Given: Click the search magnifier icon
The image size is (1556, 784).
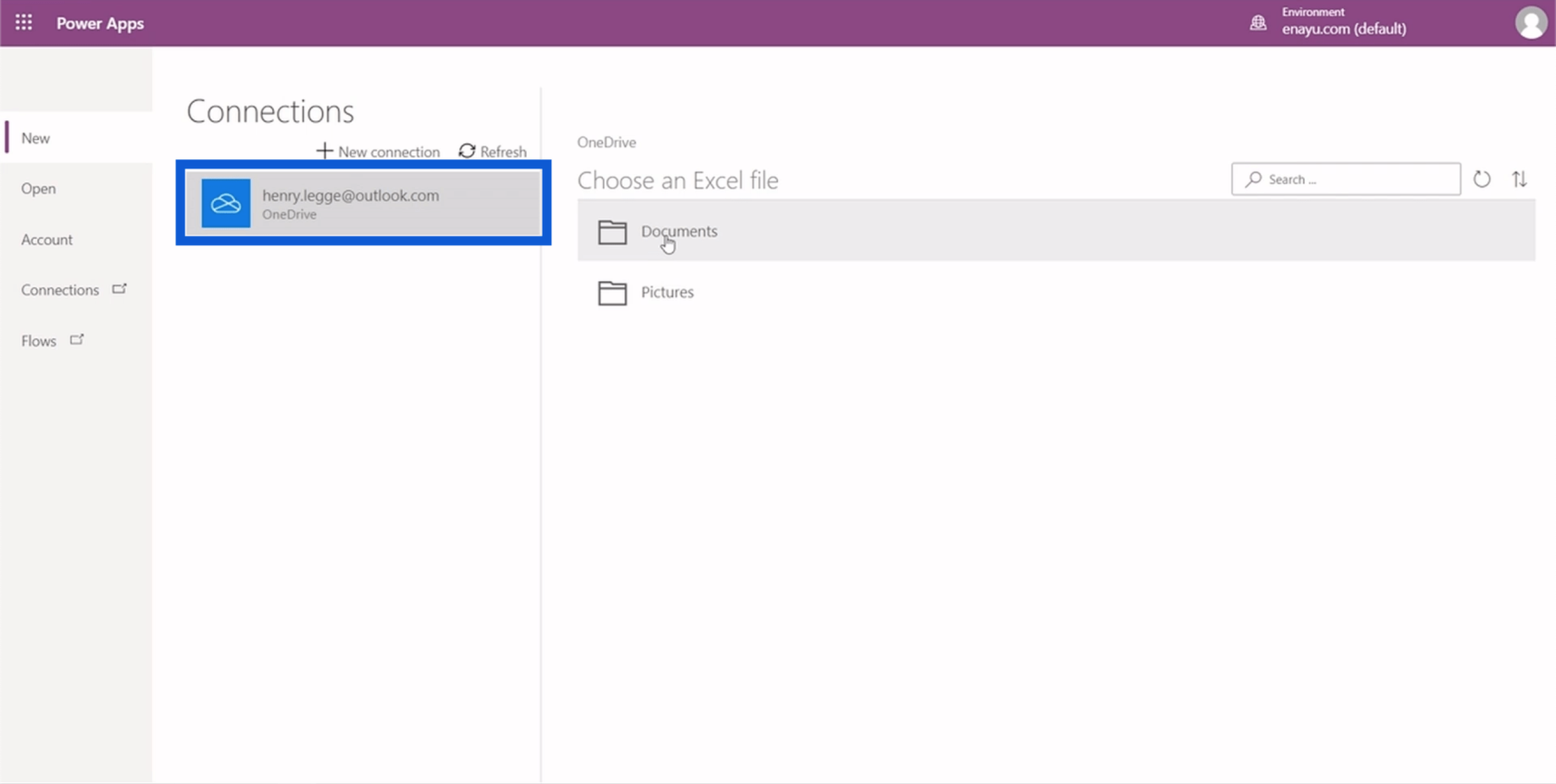Looking at the screenshot, I should [x=1253, y=179].
